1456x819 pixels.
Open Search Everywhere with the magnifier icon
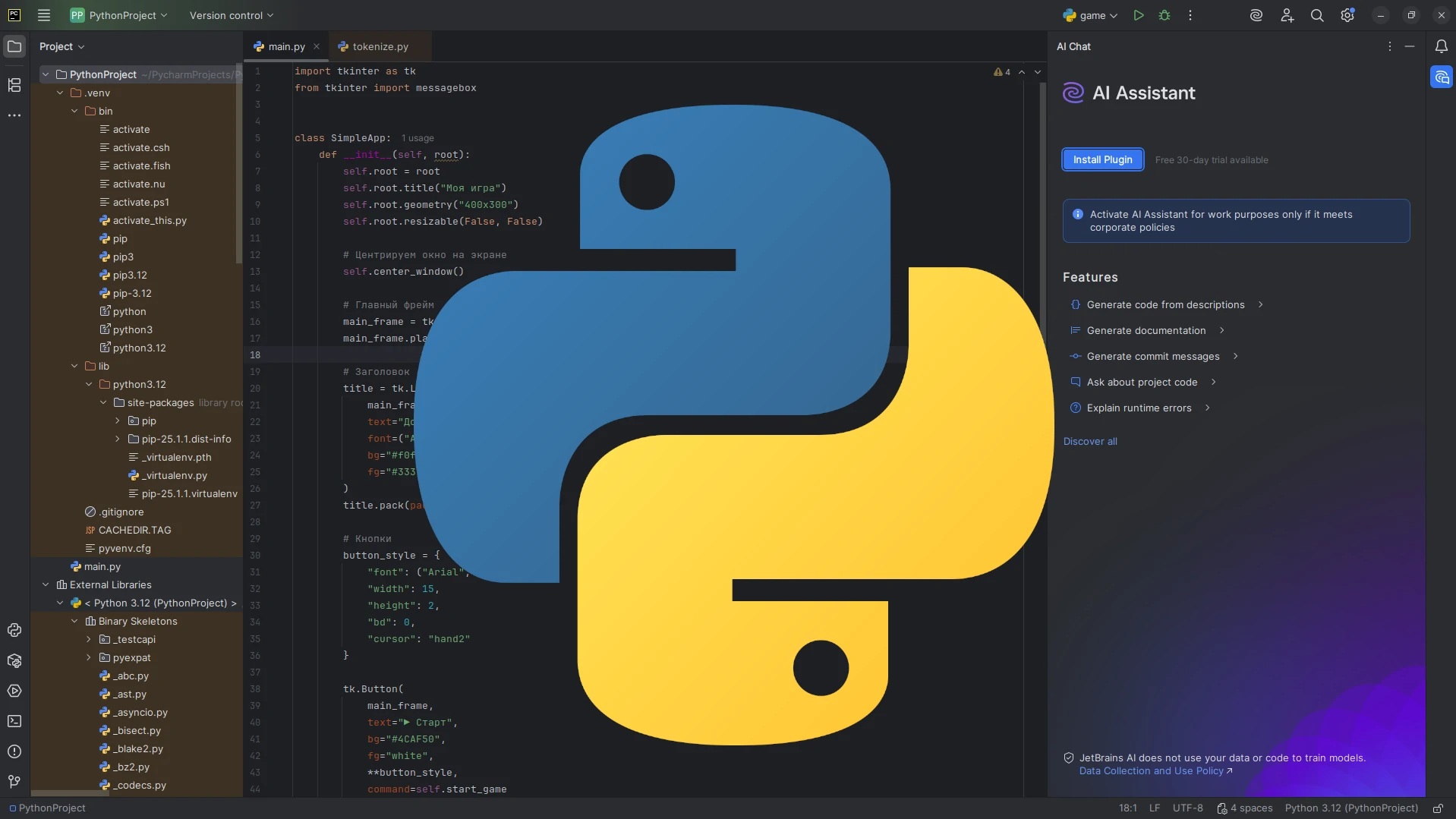[x=1317, y=14]
